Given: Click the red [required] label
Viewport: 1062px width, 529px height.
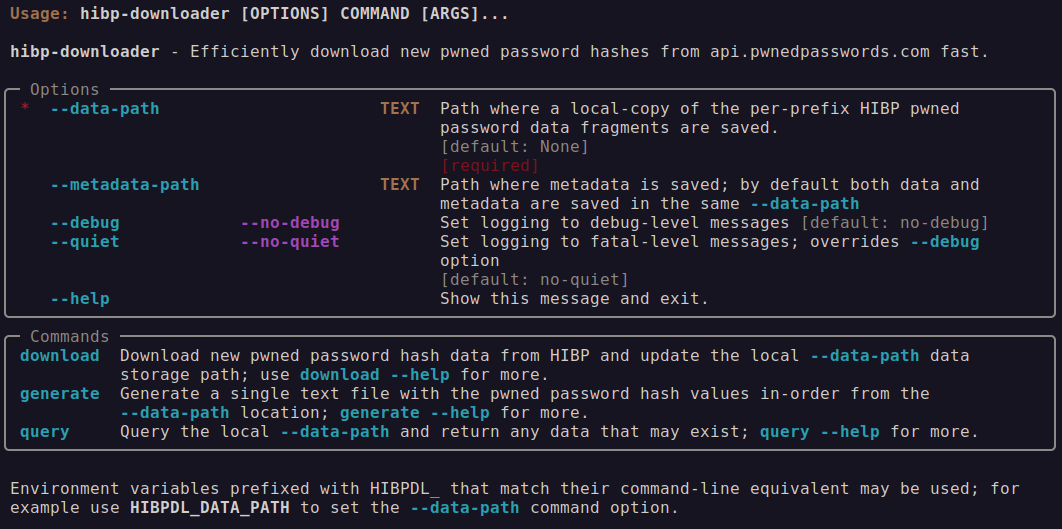Looking at the screenshot, I should pos(490,165).
